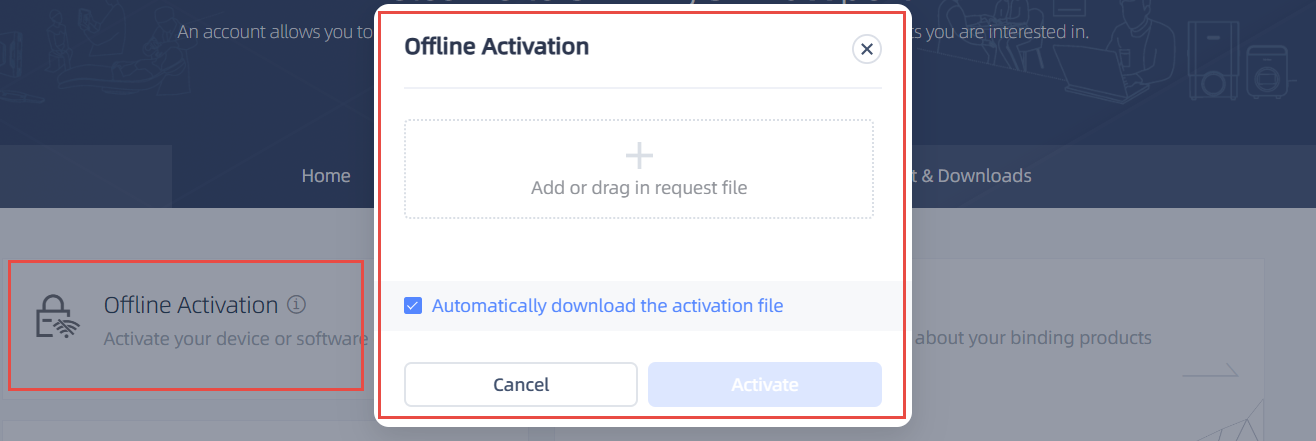Go to the Home tab
This screenshot has width=1316, height=441.
point(326,176)
